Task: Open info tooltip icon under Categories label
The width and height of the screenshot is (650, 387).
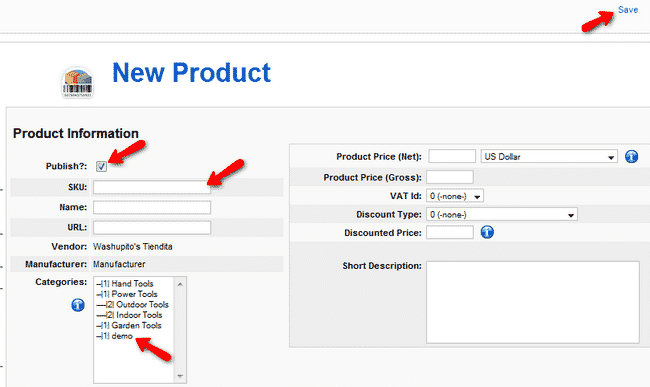Action: [x=78, y=305]
